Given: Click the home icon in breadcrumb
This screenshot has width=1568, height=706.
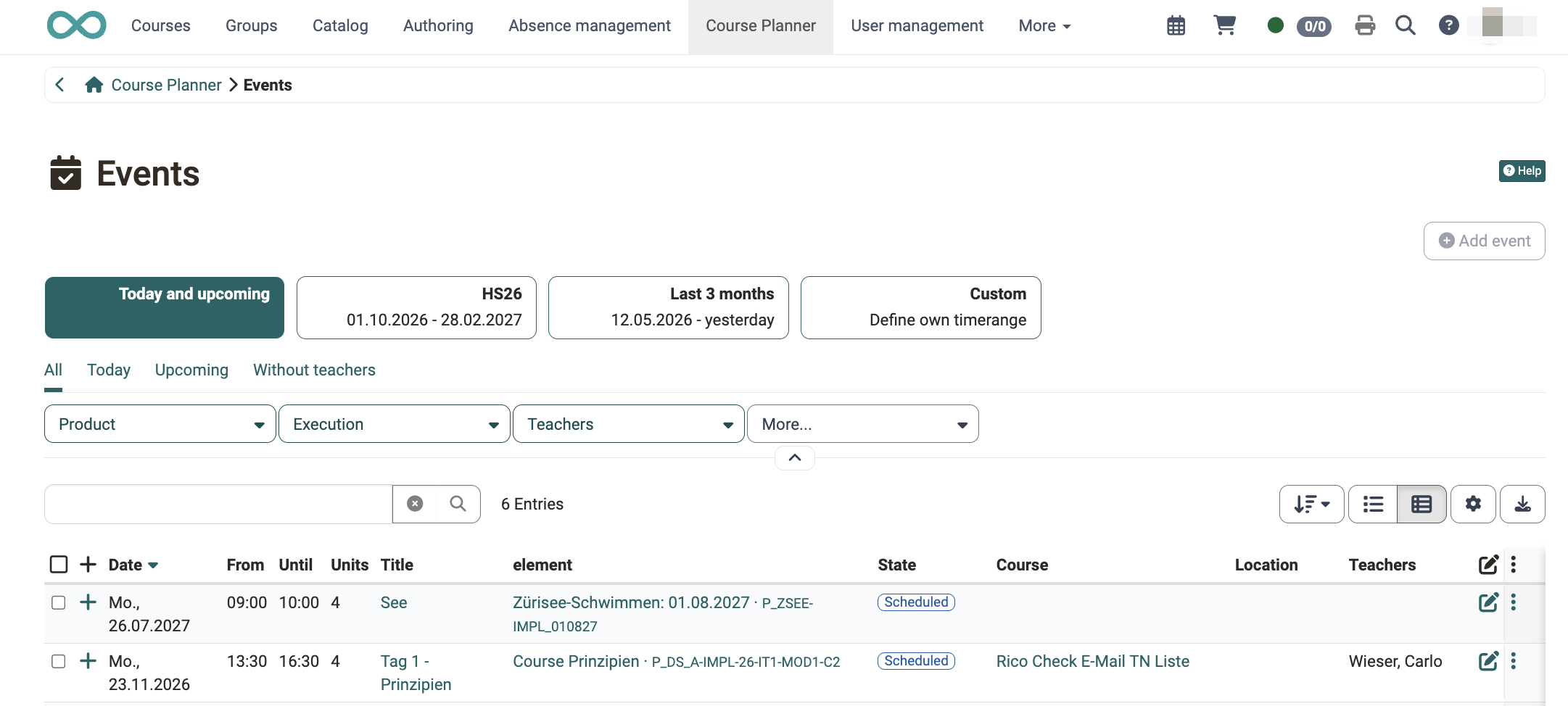Looking at the screenshot, I should 94,85.
